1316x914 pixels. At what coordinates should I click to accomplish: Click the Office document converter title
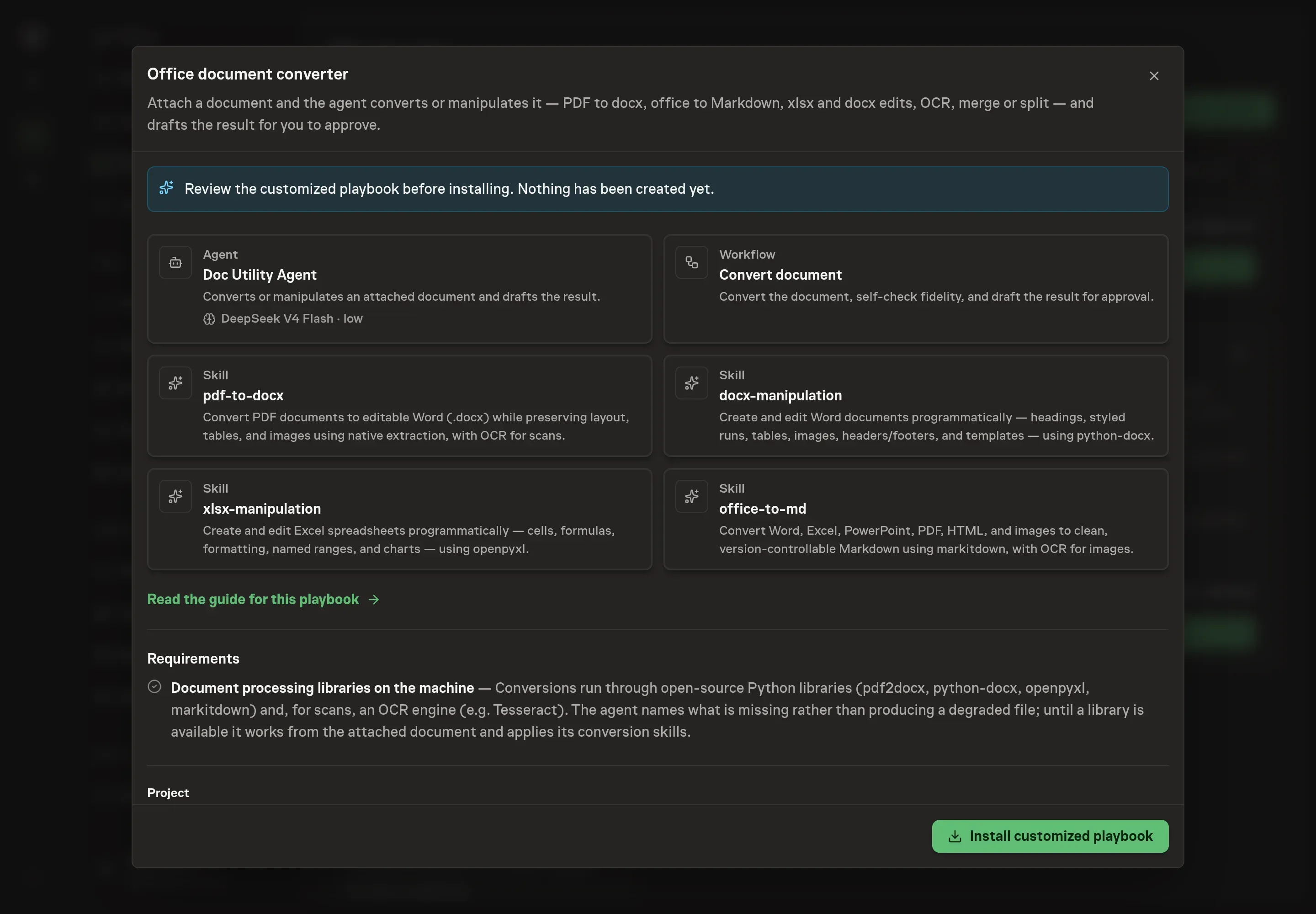tap(247, 74)
